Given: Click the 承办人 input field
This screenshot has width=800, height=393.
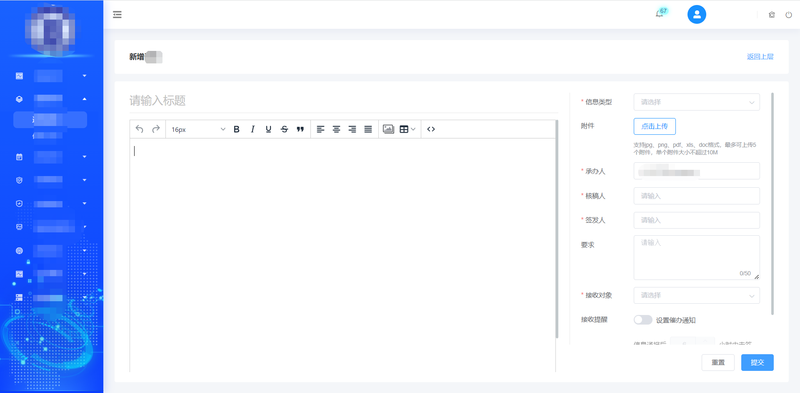Looking at the screenshot, I should 696,171.
